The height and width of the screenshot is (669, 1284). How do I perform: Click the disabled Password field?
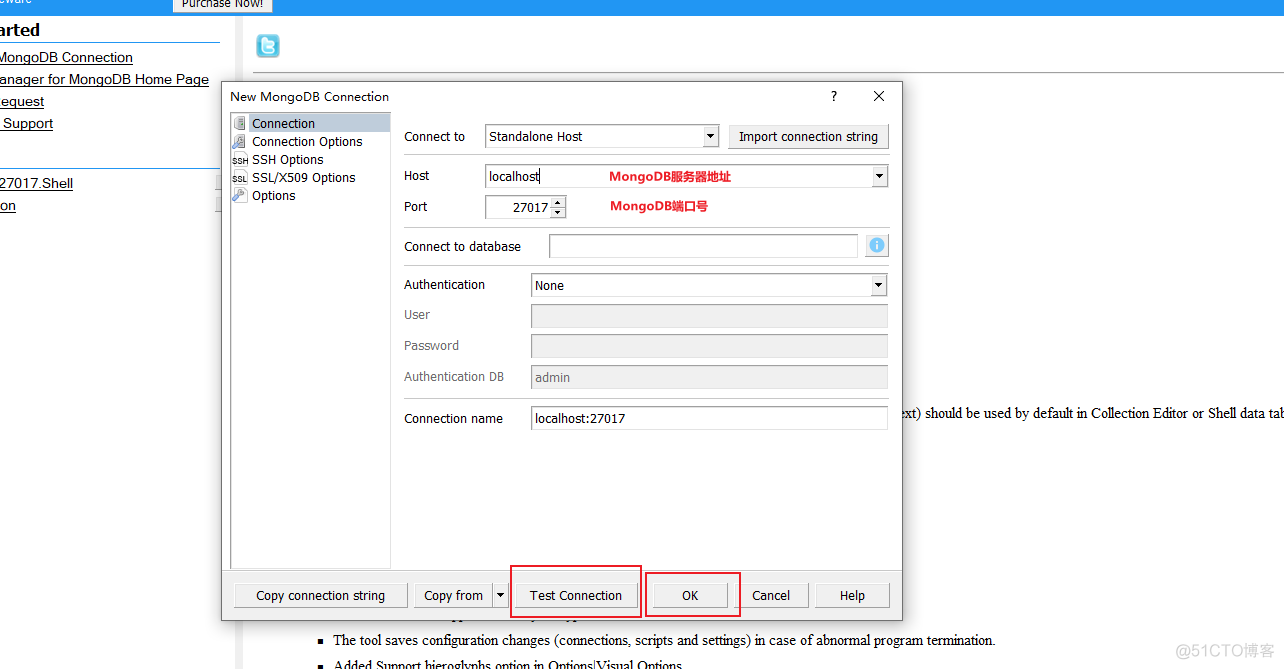click(709, 346)
